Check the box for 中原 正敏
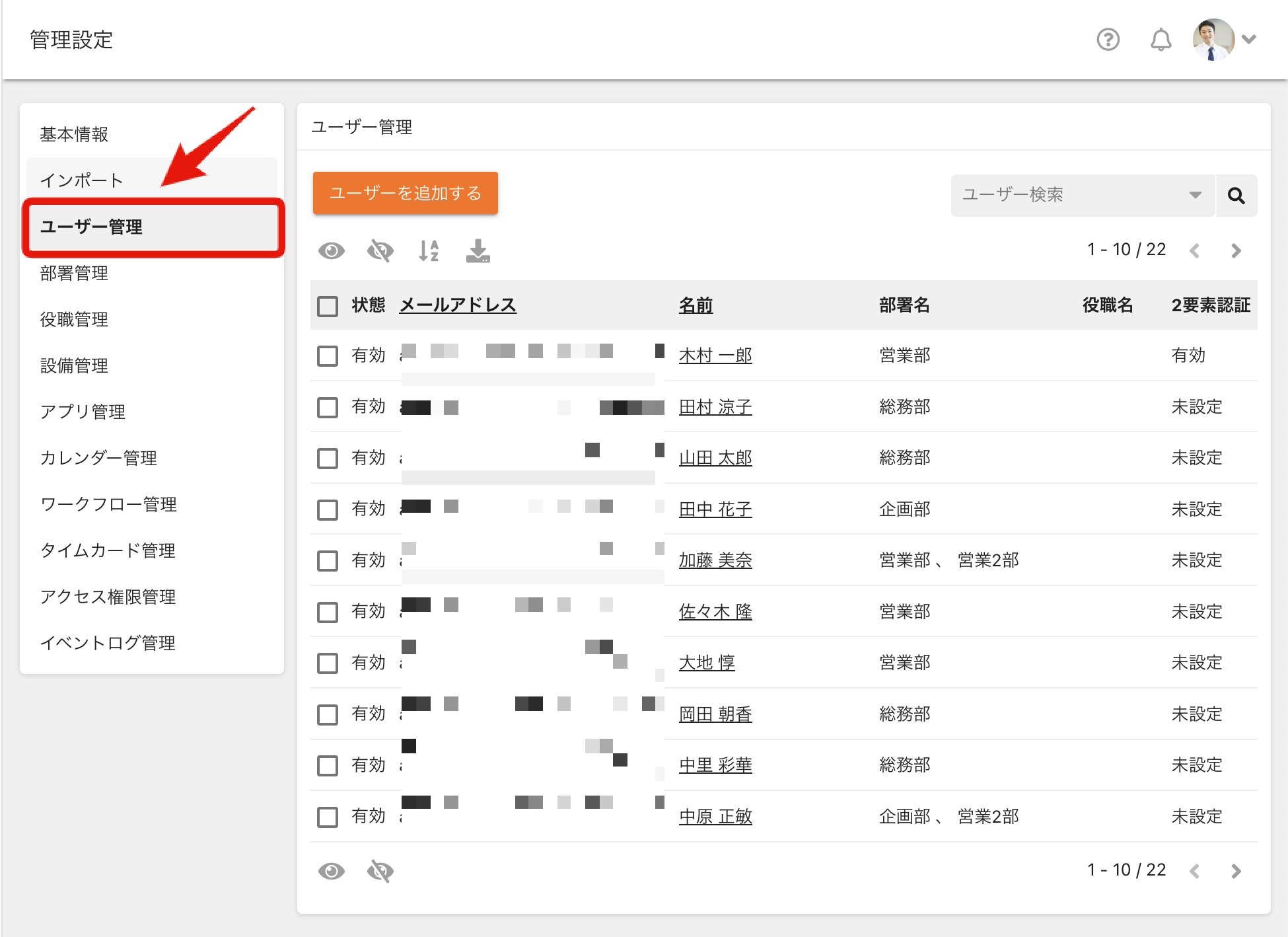This screenshot has height=937, width=1288. tap(328, 817)
